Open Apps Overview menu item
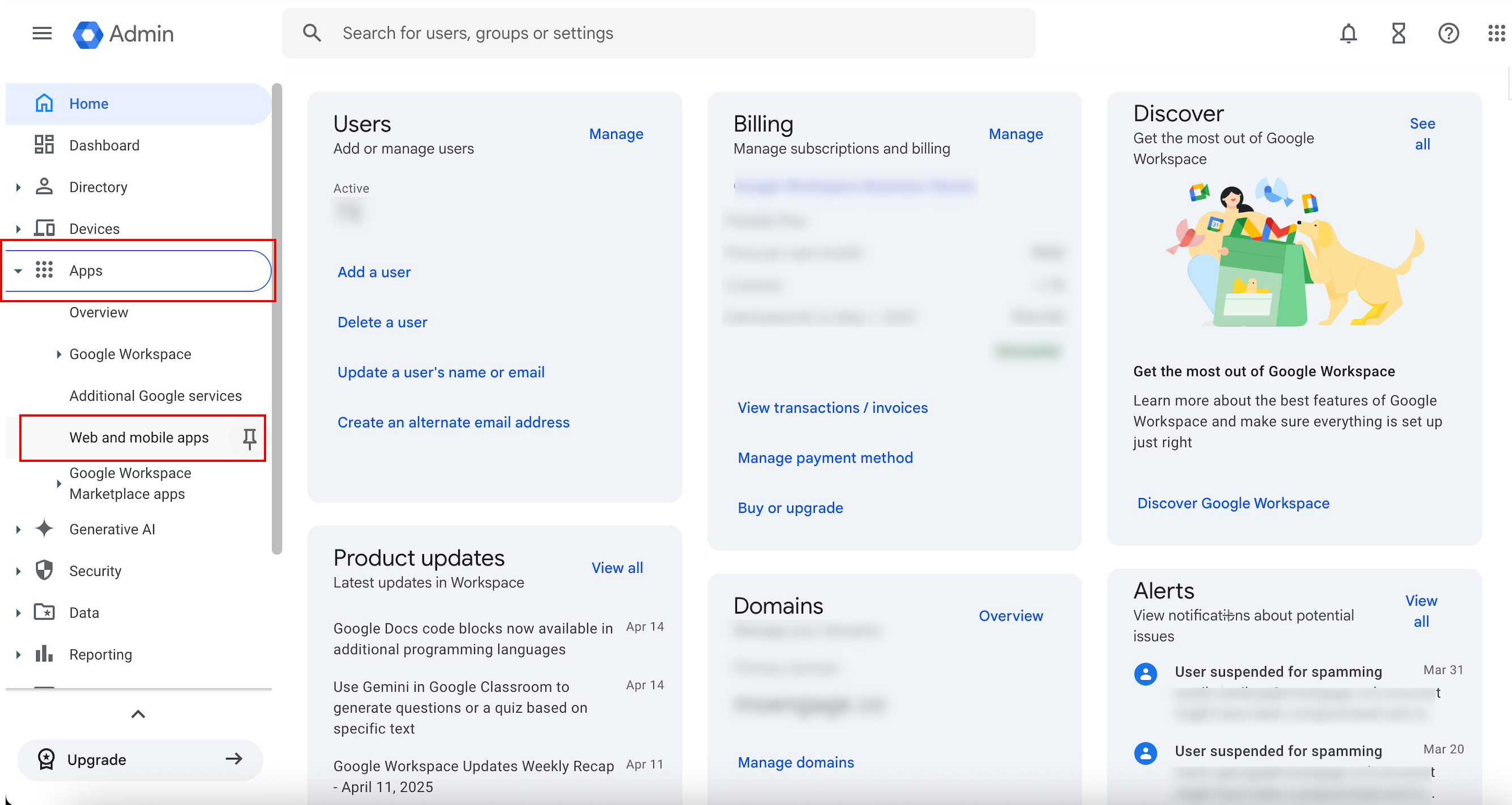 pyautogui.click(x=99, y=312)
